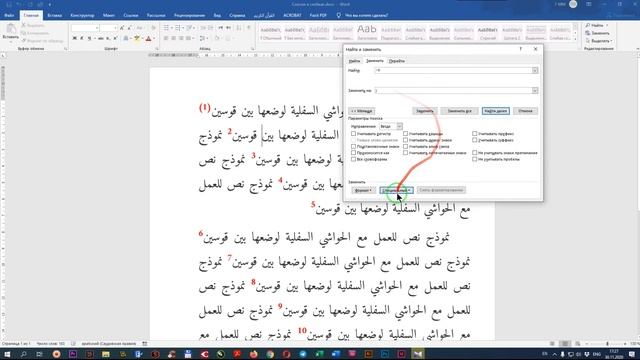Toggle Bold formatting in the ribbon
Image resolution: width=640 pixels, height=360 pixels.
click(74, 38)
